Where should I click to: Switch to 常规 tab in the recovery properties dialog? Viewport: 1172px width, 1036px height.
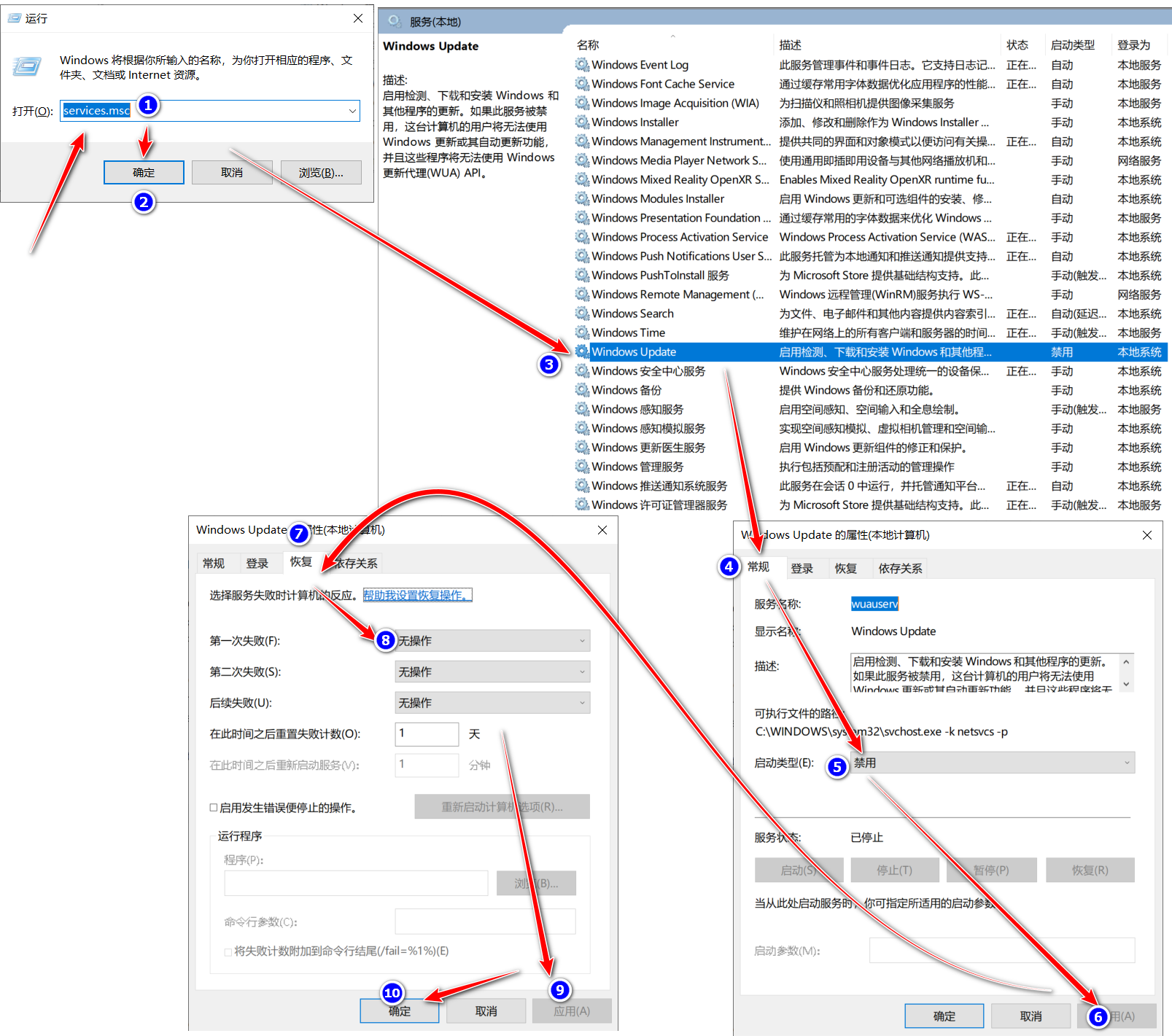[214, 564]
